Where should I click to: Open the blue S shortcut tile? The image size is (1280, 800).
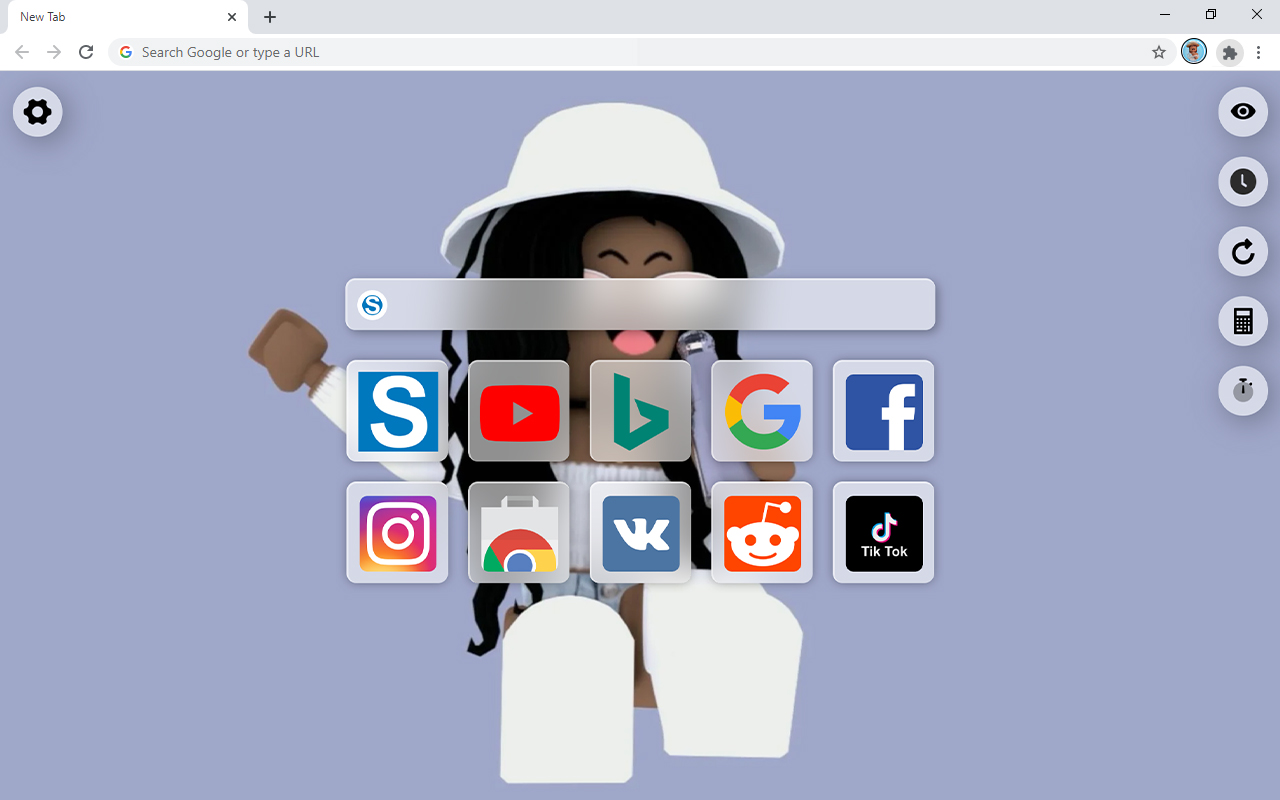pos(398,411)
